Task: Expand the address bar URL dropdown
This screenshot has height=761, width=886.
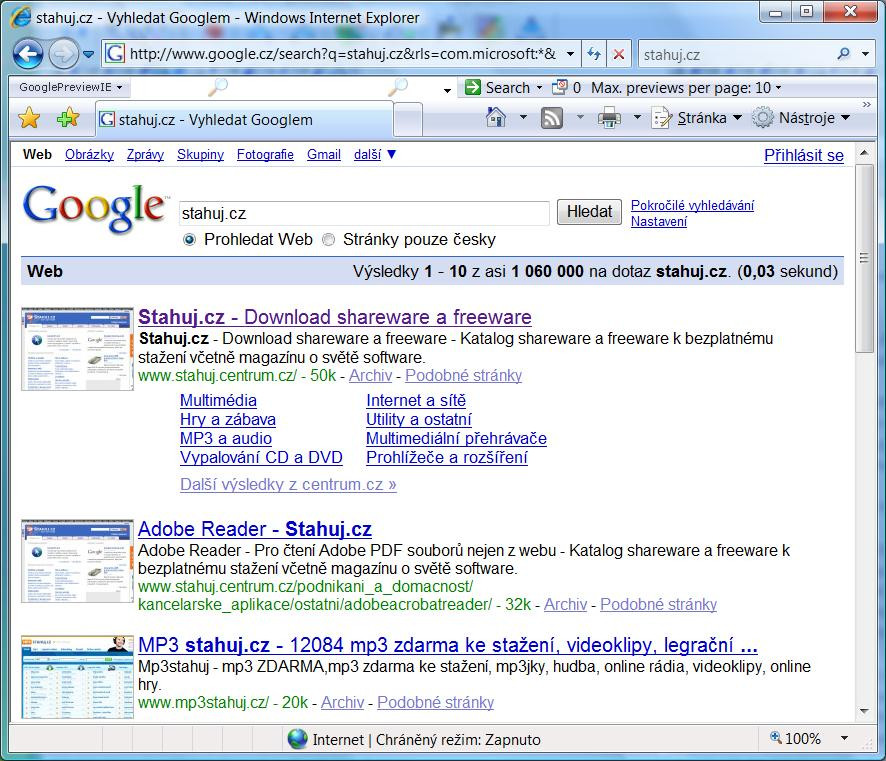Action: pos(570,54)
